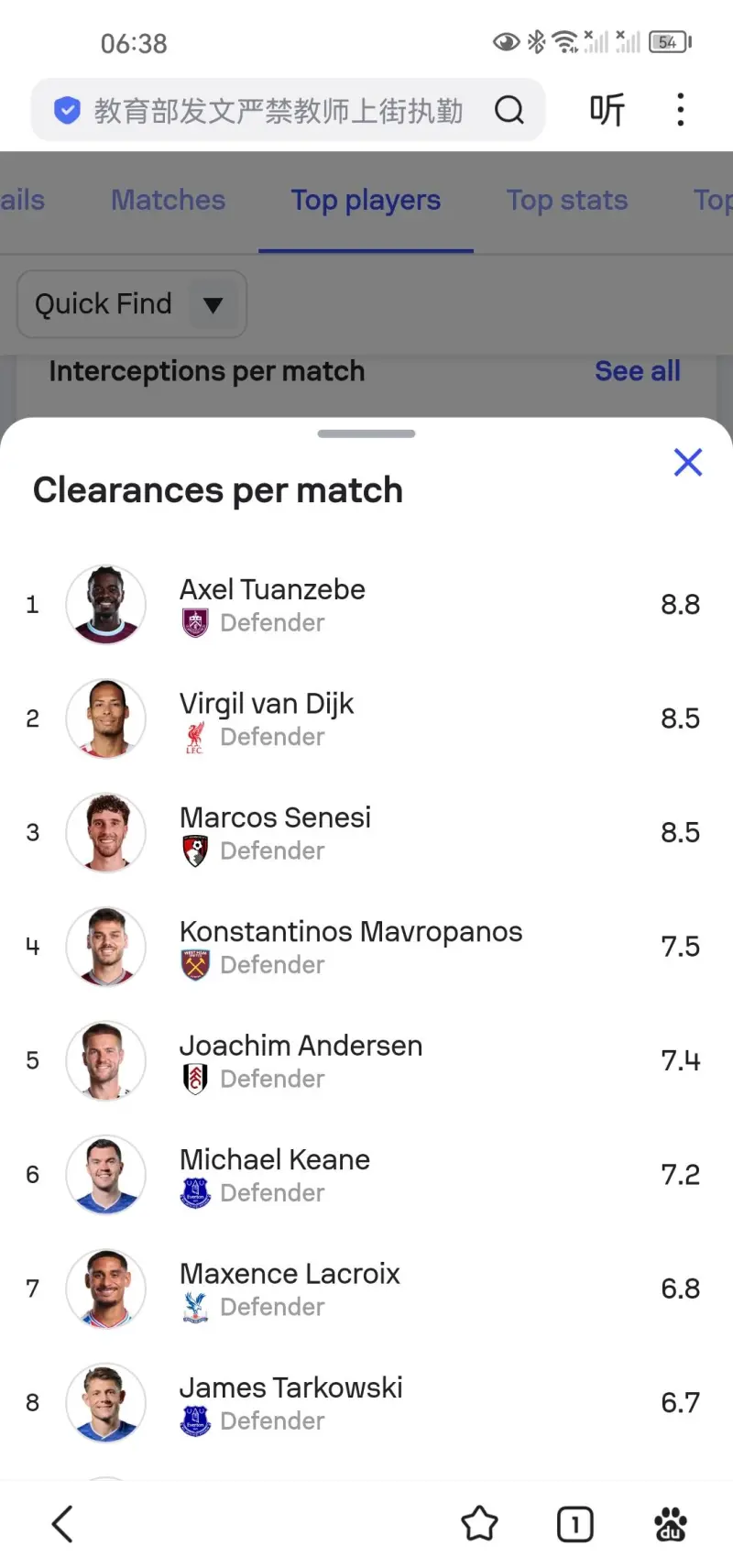Tap the blue shield security icon
The height and width of the screenshot is (1568, 733).
point(67,111)
